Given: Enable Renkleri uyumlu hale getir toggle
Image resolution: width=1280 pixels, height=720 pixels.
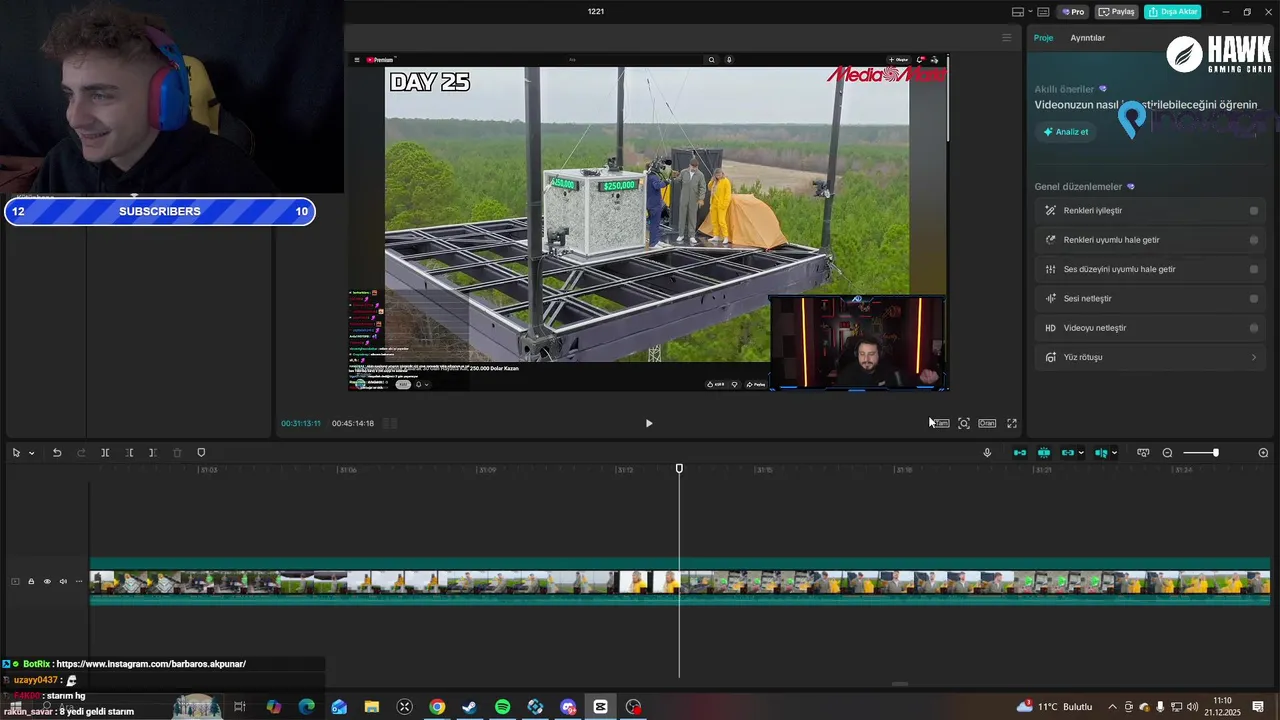Looking at the screenshot, I should pyautogui.click(x=1253, y=240).
